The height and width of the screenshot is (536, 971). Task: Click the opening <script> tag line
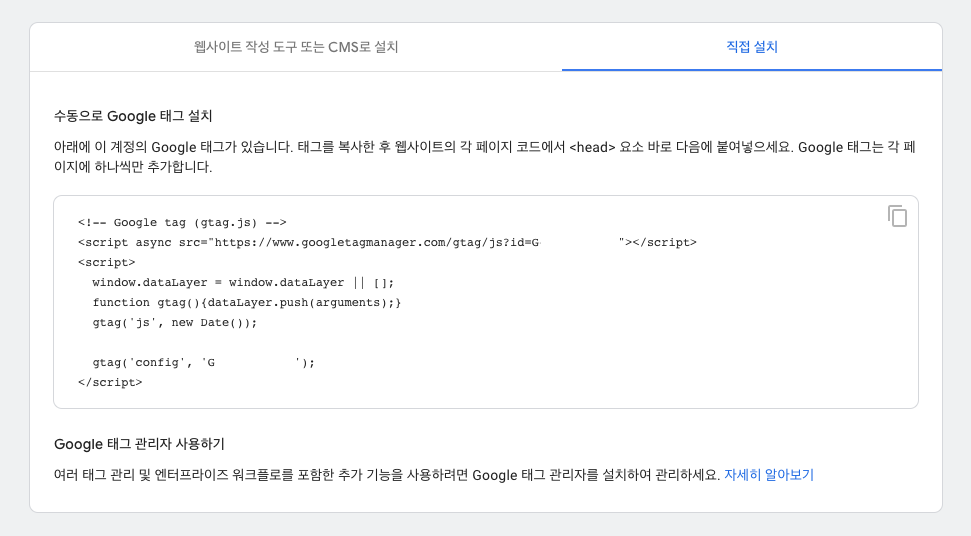point(107,262)
